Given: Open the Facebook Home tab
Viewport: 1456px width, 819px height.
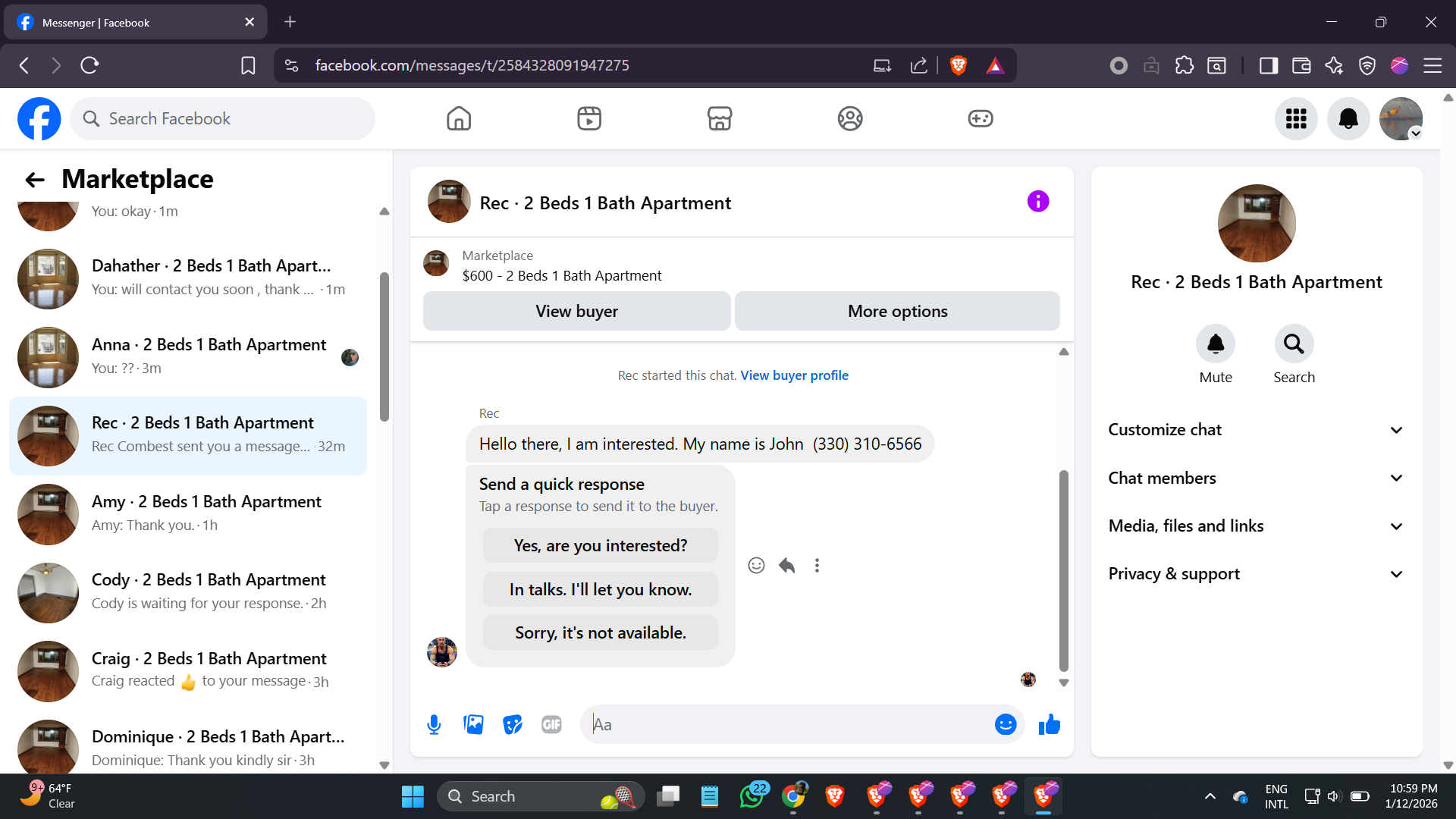Looking at the screenshot, I should 459,119.
